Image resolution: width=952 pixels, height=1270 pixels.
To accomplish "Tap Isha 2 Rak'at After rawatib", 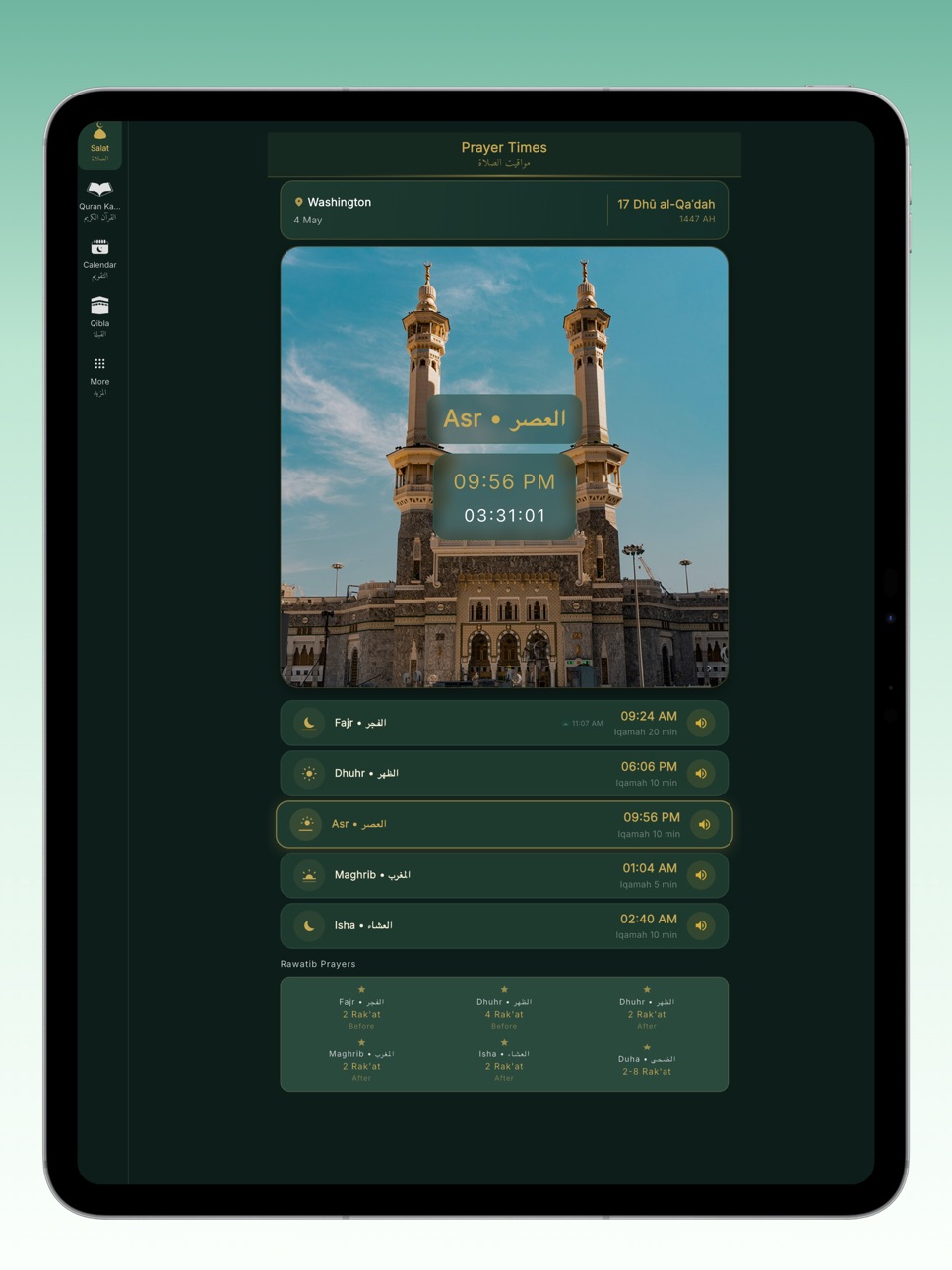I will (504, 1060).
